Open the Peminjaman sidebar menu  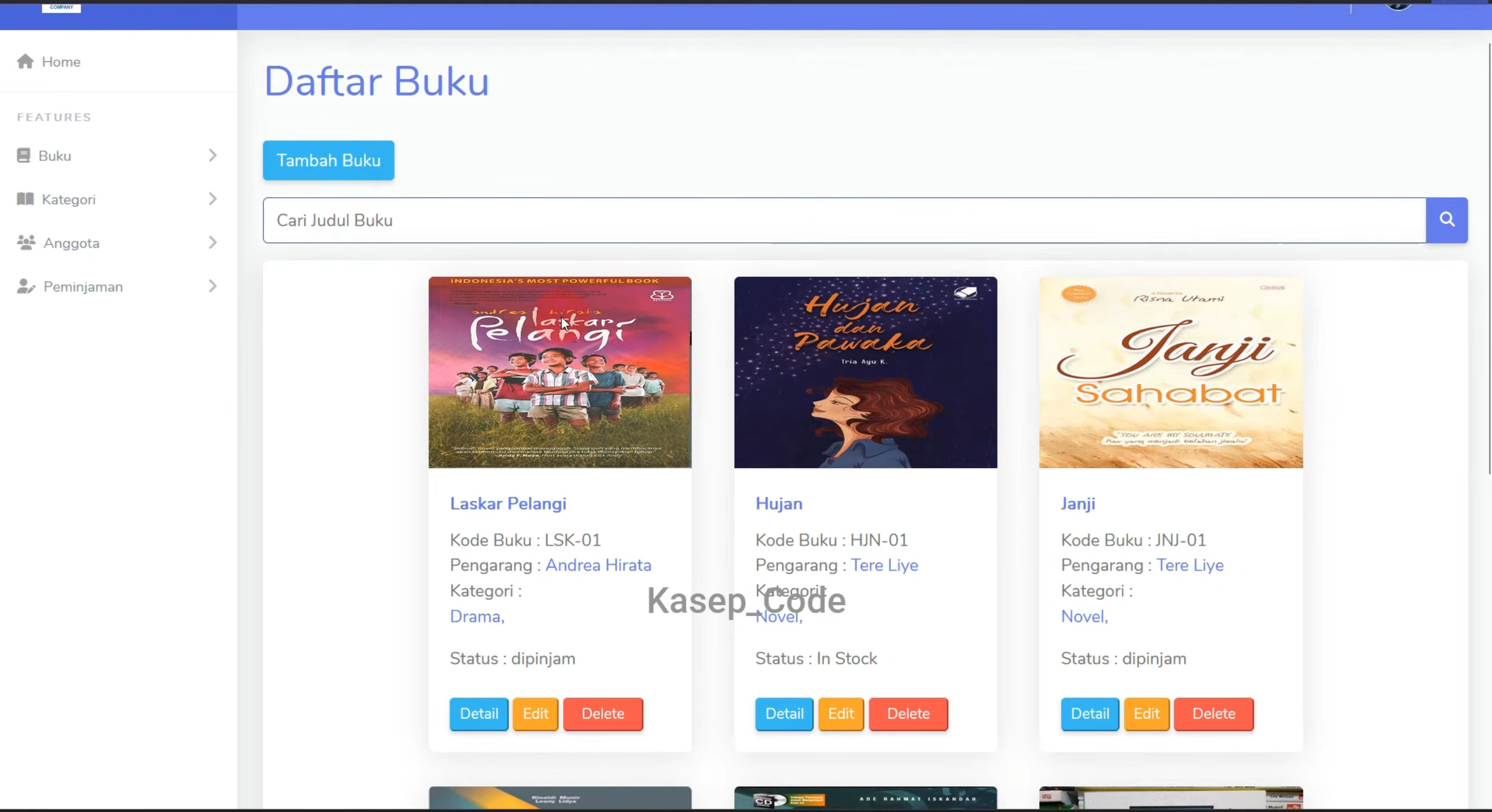click(x=118, y=287)
